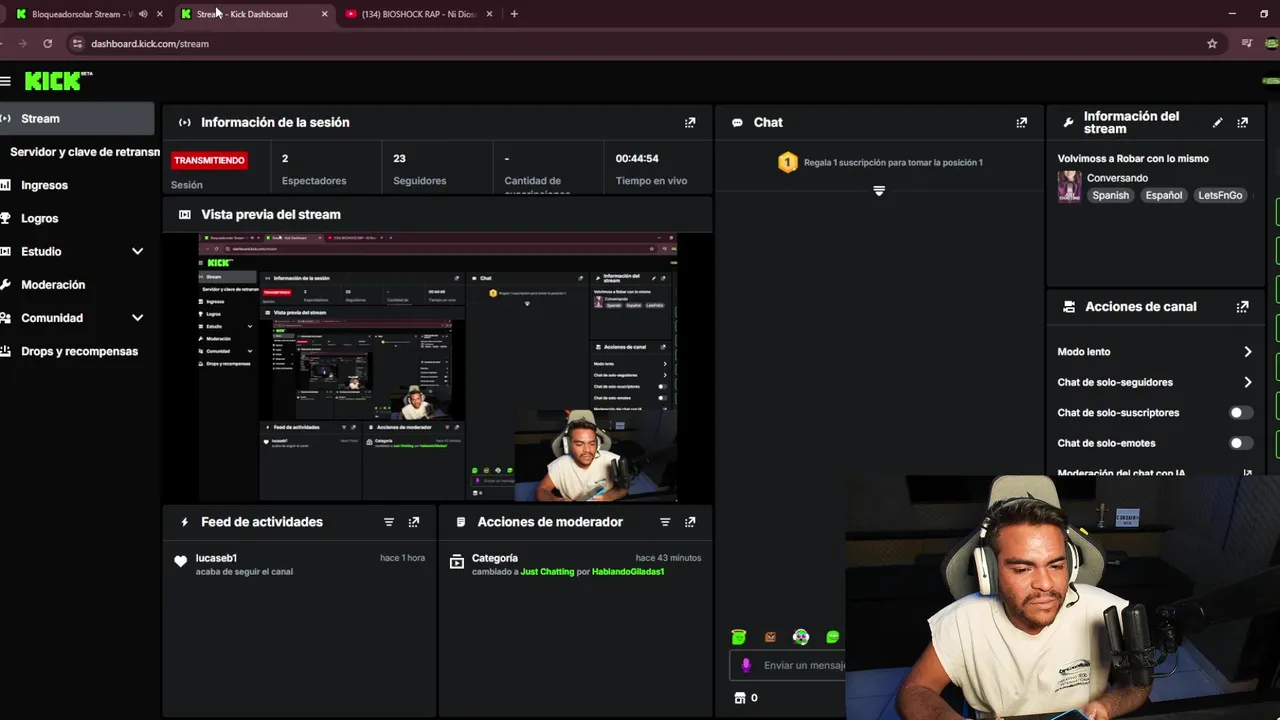Select Stream in the sidebar
Image resolution: width=1280 pixels, height=720 pixels.
coord(77,118)
